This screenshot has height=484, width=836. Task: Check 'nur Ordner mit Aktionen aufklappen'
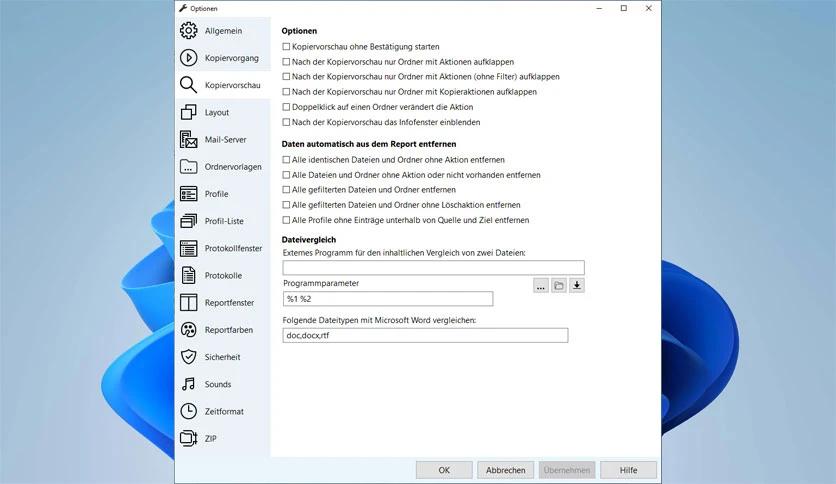pyautogui.click(x=286, y=62)
